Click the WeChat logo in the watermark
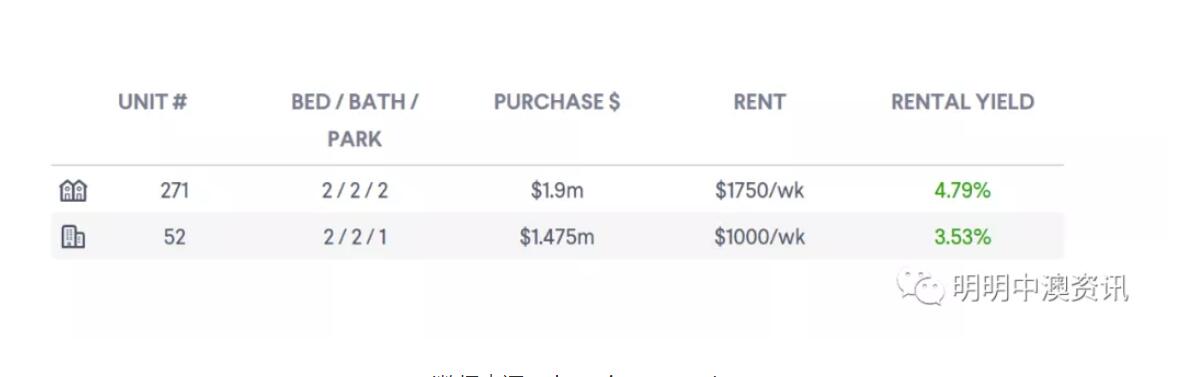 (x=920, y=287)
